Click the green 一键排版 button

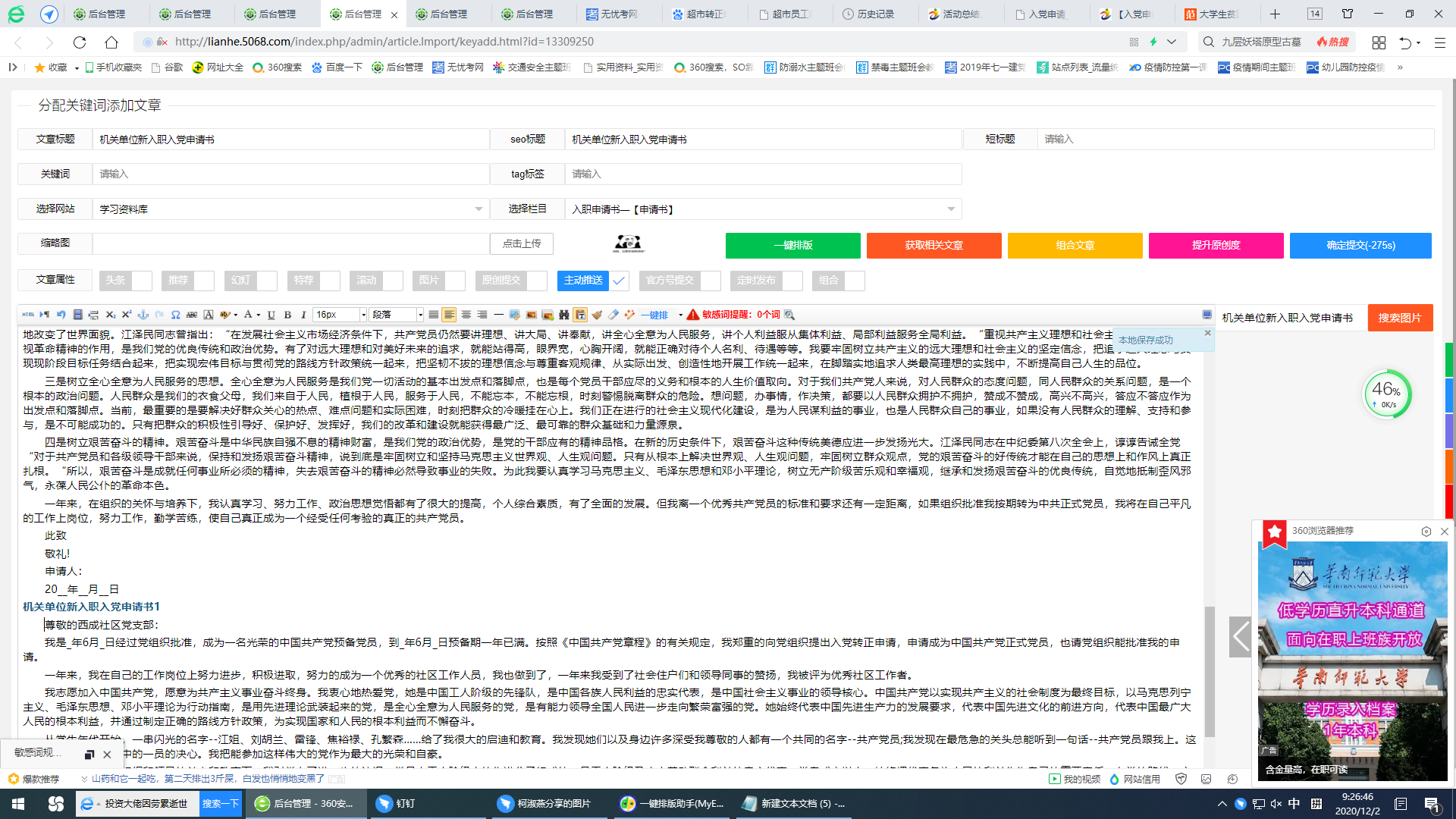(x=793, y=245)
